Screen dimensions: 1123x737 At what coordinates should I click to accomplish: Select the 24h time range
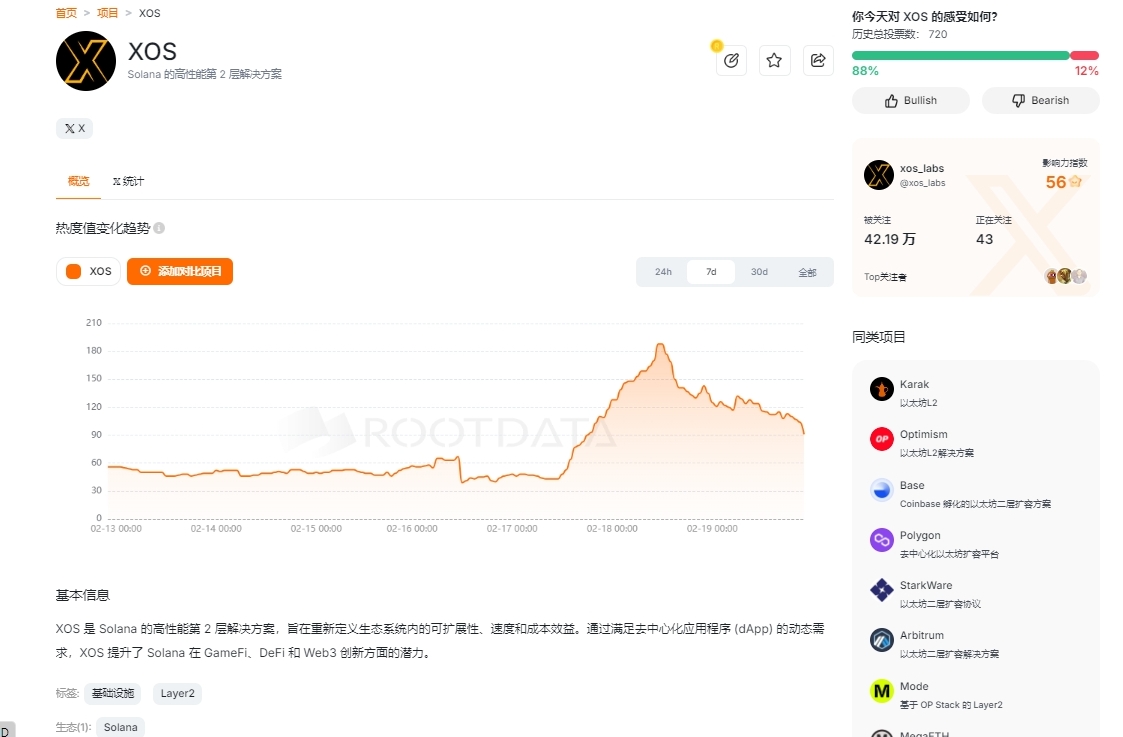click(x=663, y=272)
